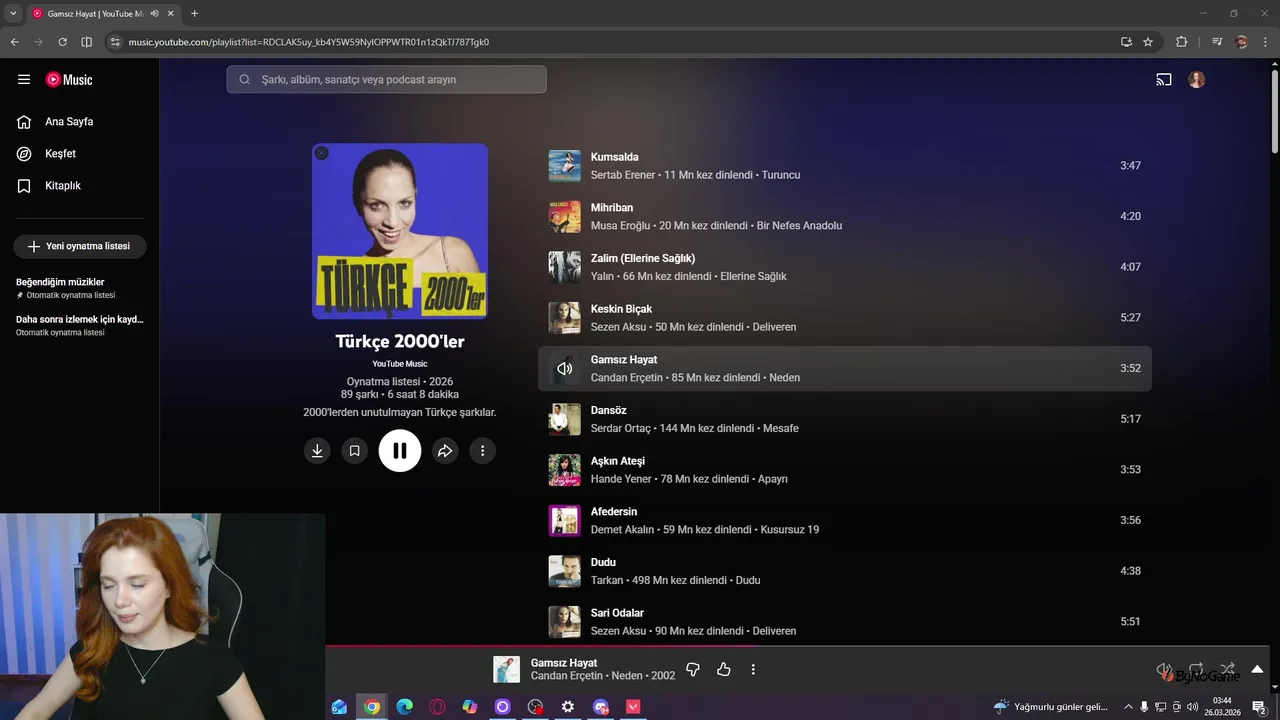Image resolution: width=1280 pixels, height=720 pixels.
Task: Select the Zalim (Ellerine Sağlık) track
Action: 642,258
